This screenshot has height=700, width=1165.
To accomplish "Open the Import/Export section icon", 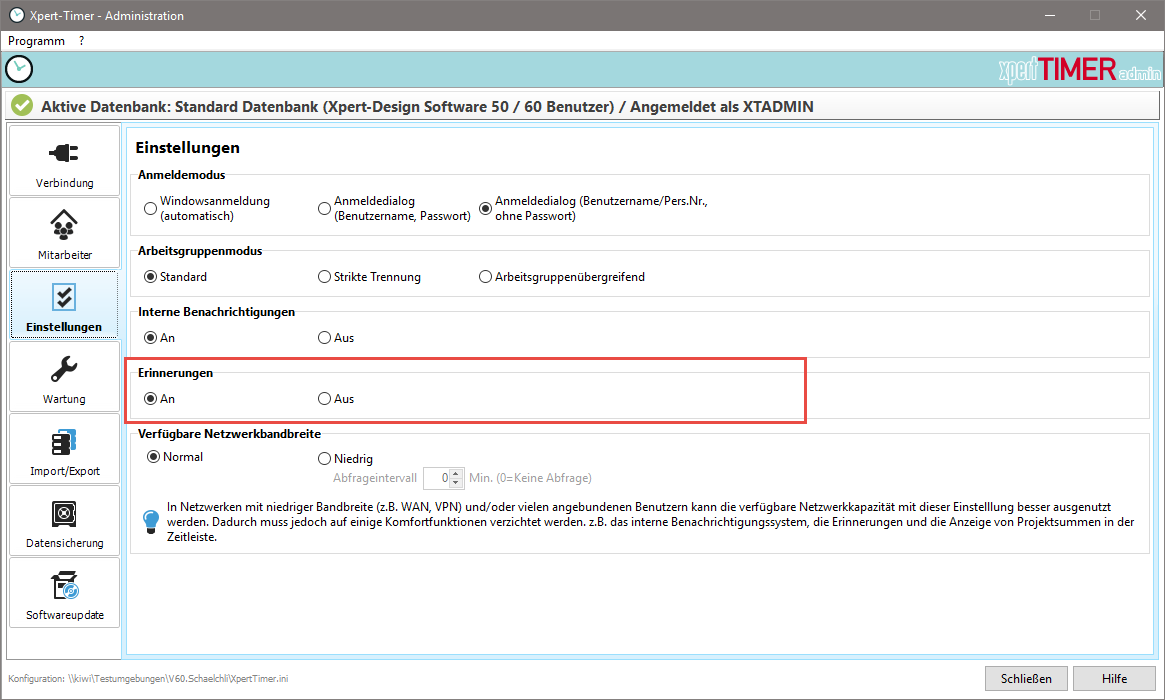I will (65, 442).
